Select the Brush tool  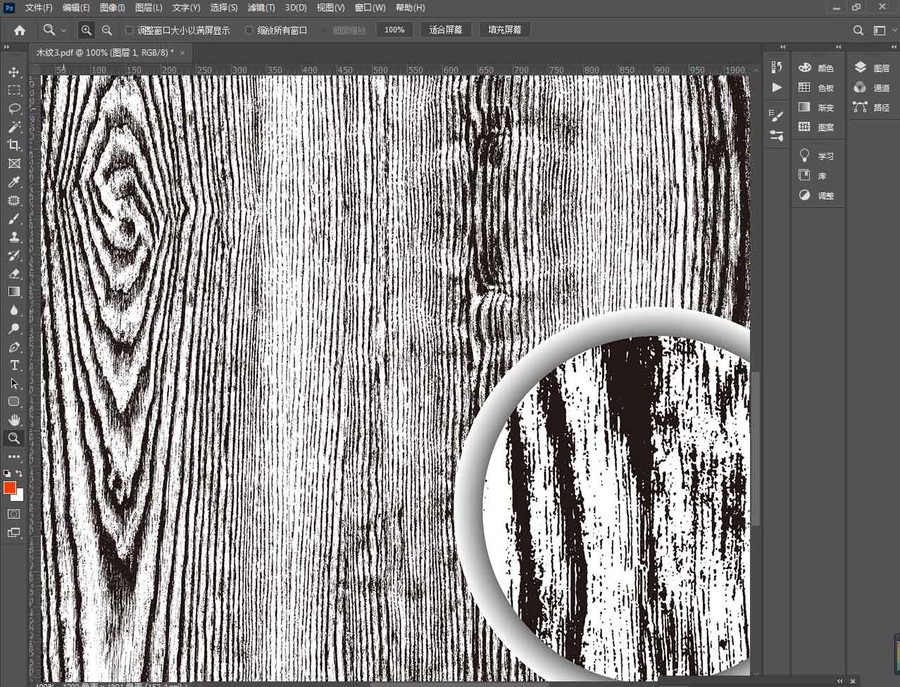[14, 219]
